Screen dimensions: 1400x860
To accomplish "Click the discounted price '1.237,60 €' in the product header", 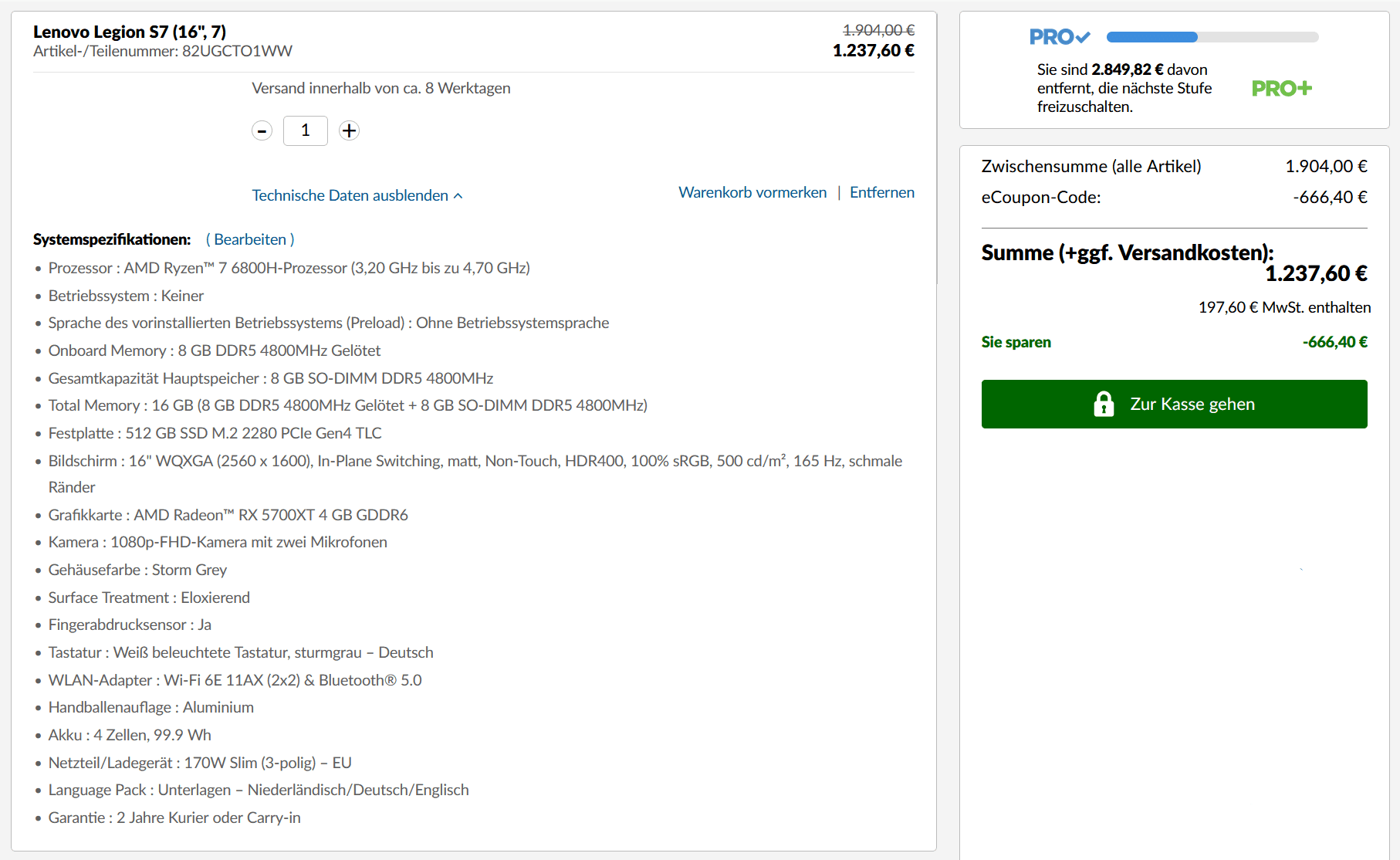I will click(874, 50).
